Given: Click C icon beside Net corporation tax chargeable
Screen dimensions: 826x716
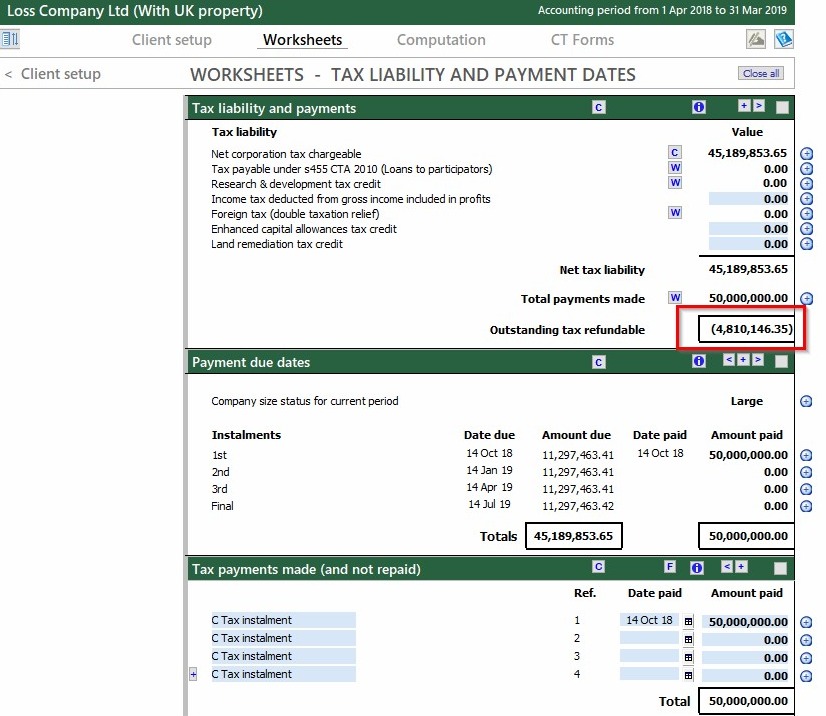Looking at the screenshot, I should point(675,153).
